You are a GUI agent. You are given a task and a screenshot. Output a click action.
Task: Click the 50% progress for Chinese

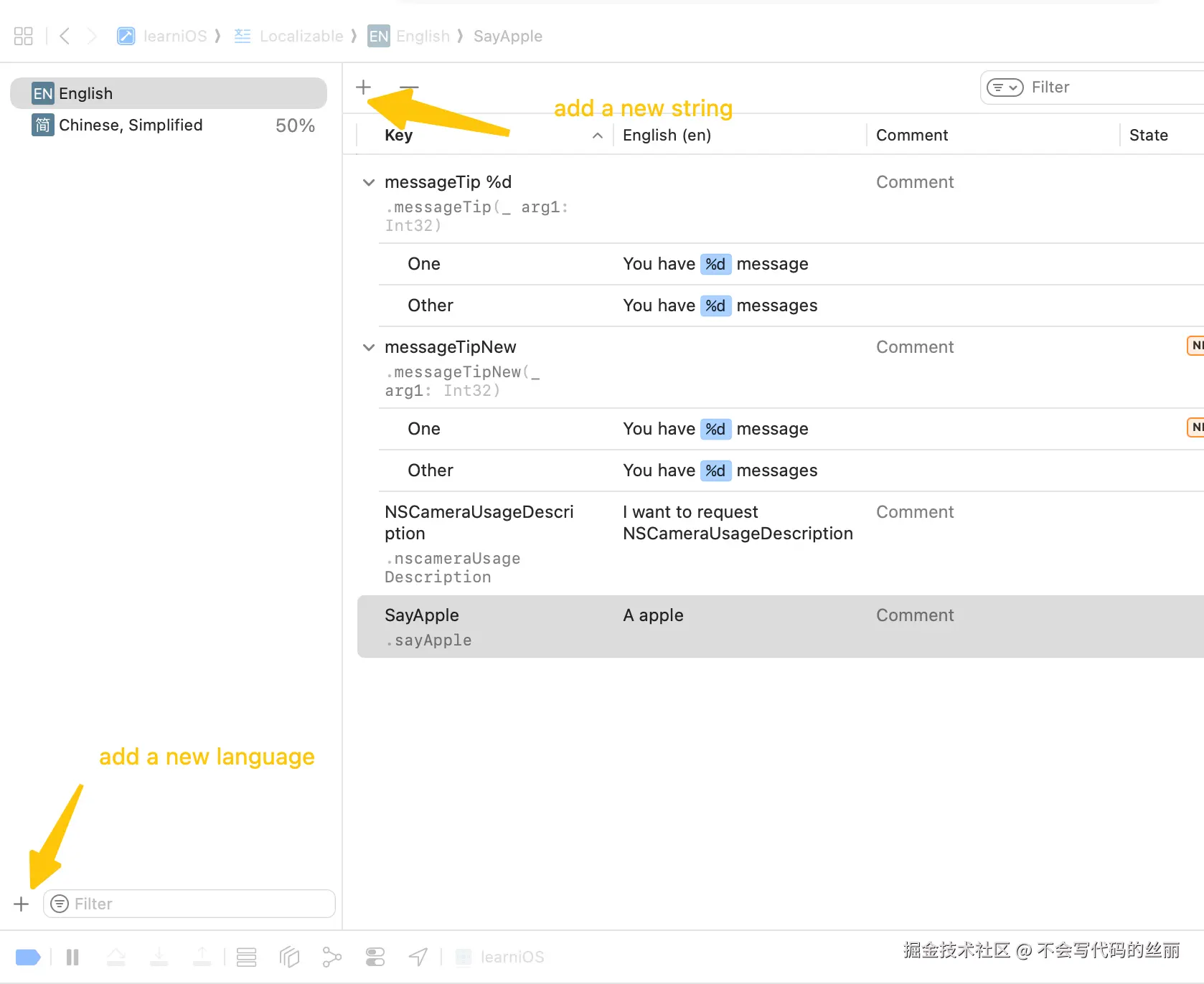click(x=296, y=126)
